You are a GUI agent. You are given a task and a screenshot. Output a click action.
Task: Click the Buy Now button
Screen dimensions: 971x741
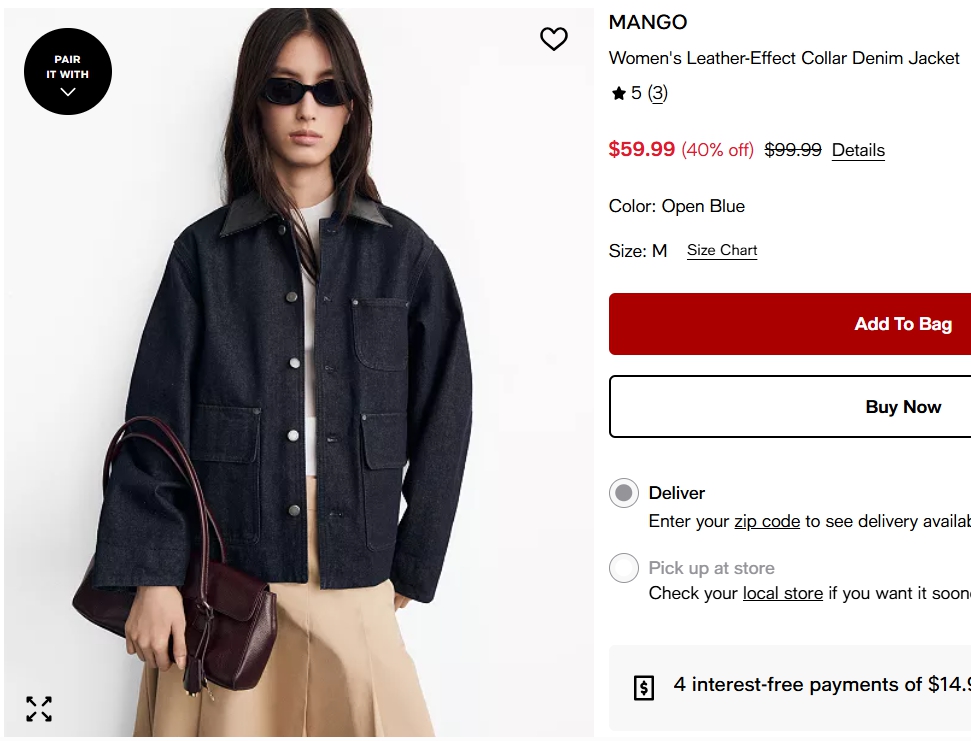click(x=790, y=407)
